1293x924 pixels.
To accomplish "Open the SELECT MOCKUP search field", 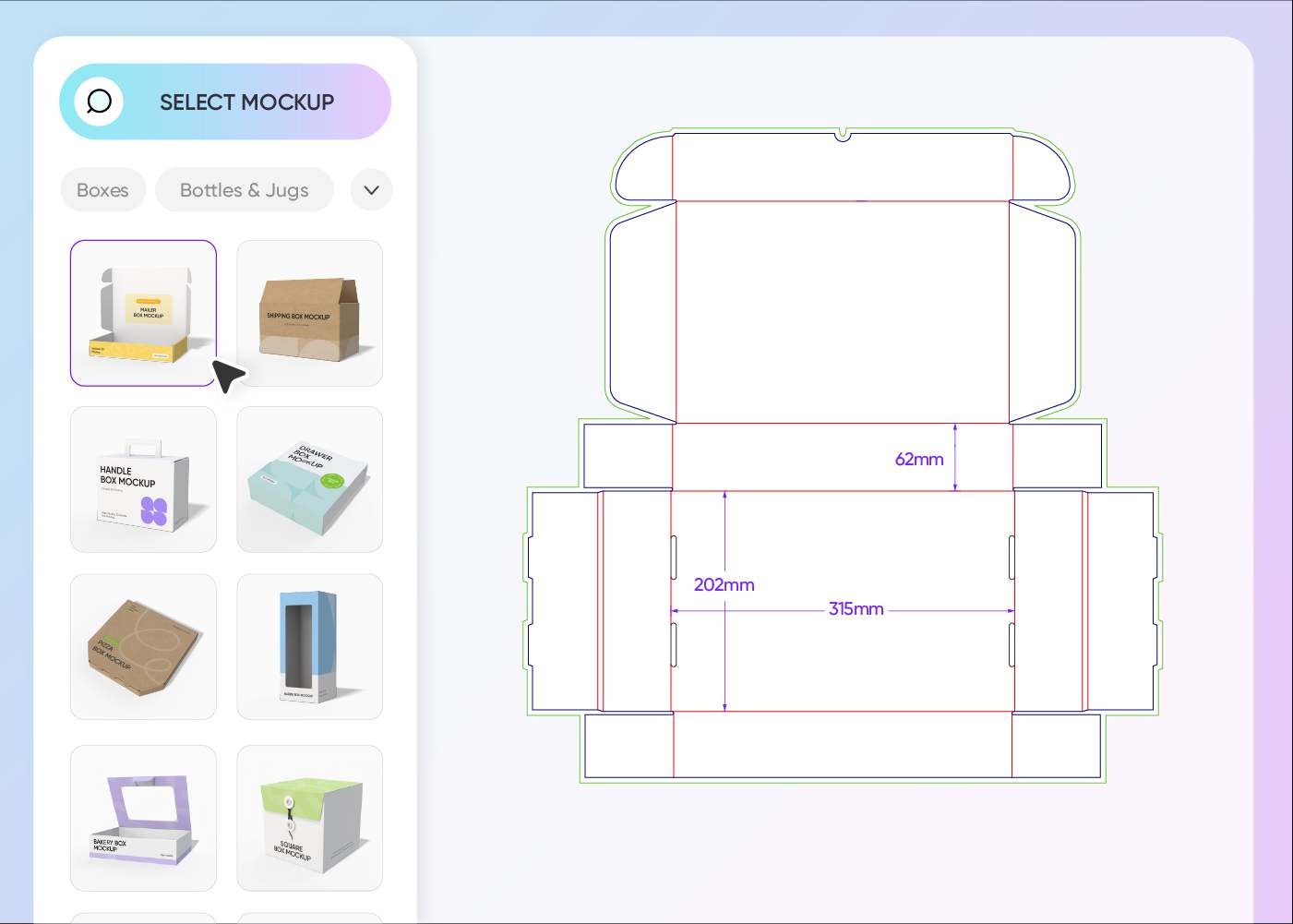I will (245, 102).
